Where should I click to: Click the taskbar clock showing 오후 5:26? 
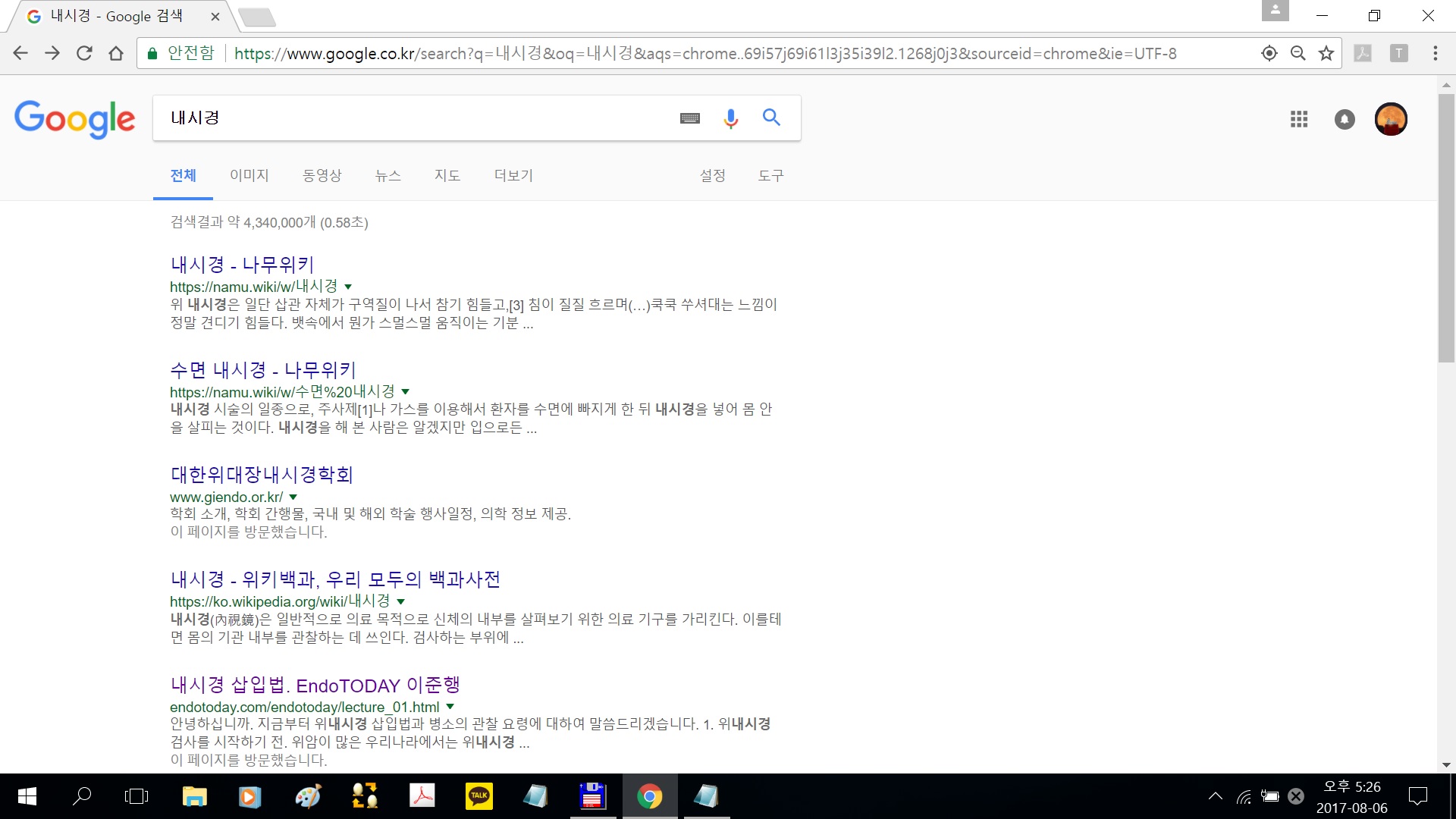coord(1352,796)
